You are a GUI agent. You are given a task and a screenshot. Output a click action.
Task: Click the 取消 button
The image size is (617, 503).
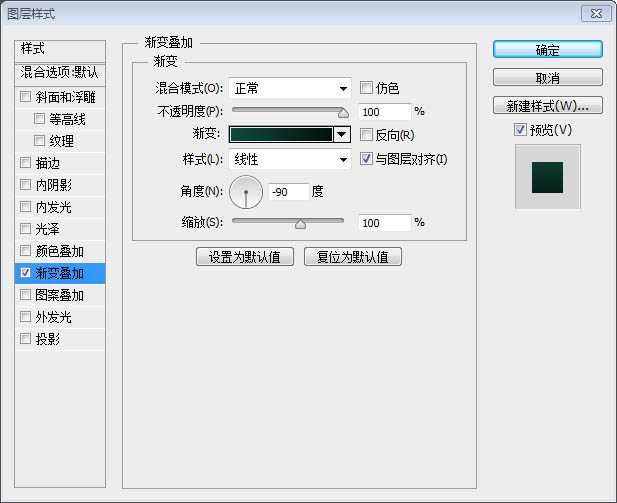547,77
